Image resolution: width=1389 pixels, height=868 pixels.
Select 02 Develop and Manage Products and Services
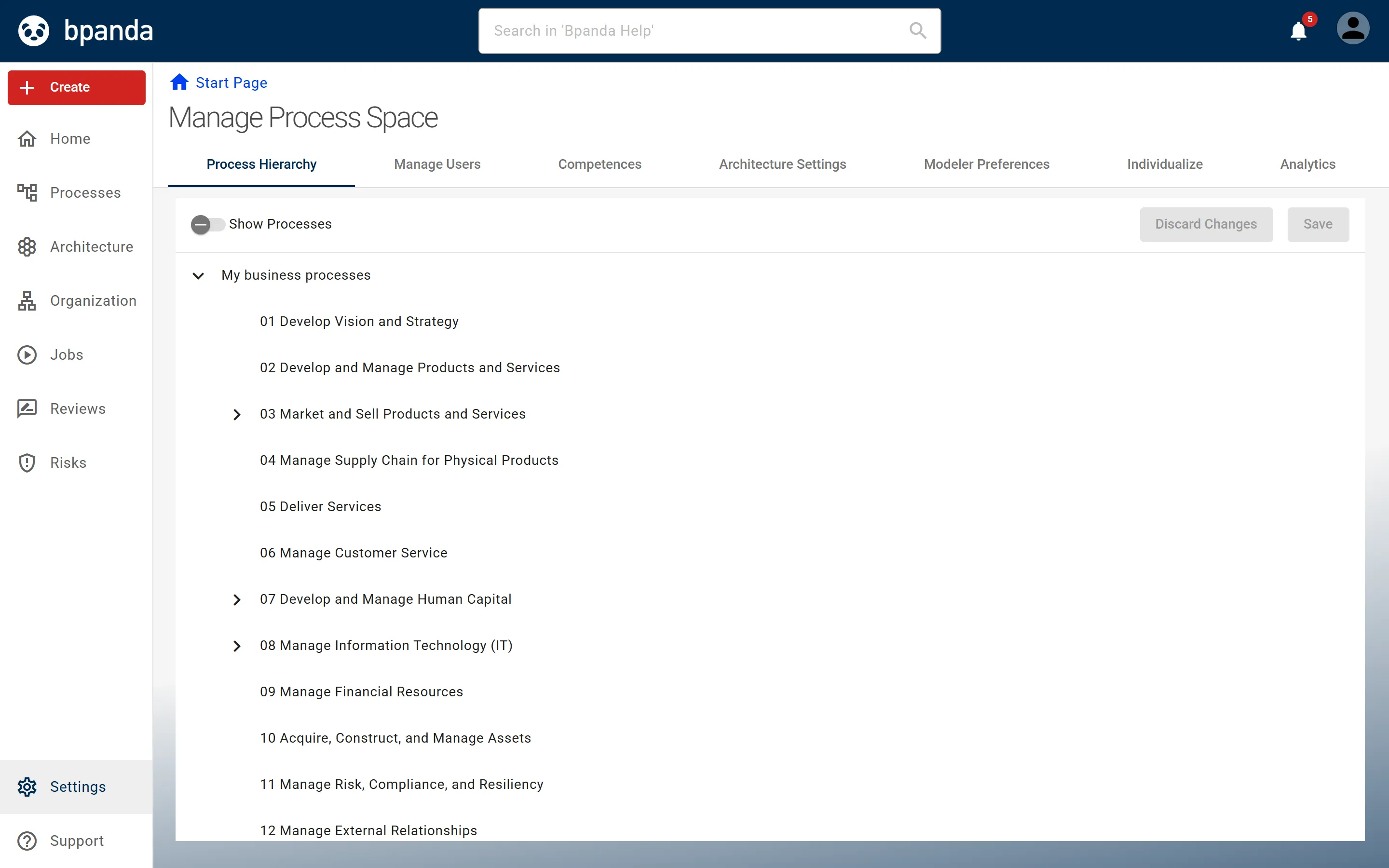410,368
